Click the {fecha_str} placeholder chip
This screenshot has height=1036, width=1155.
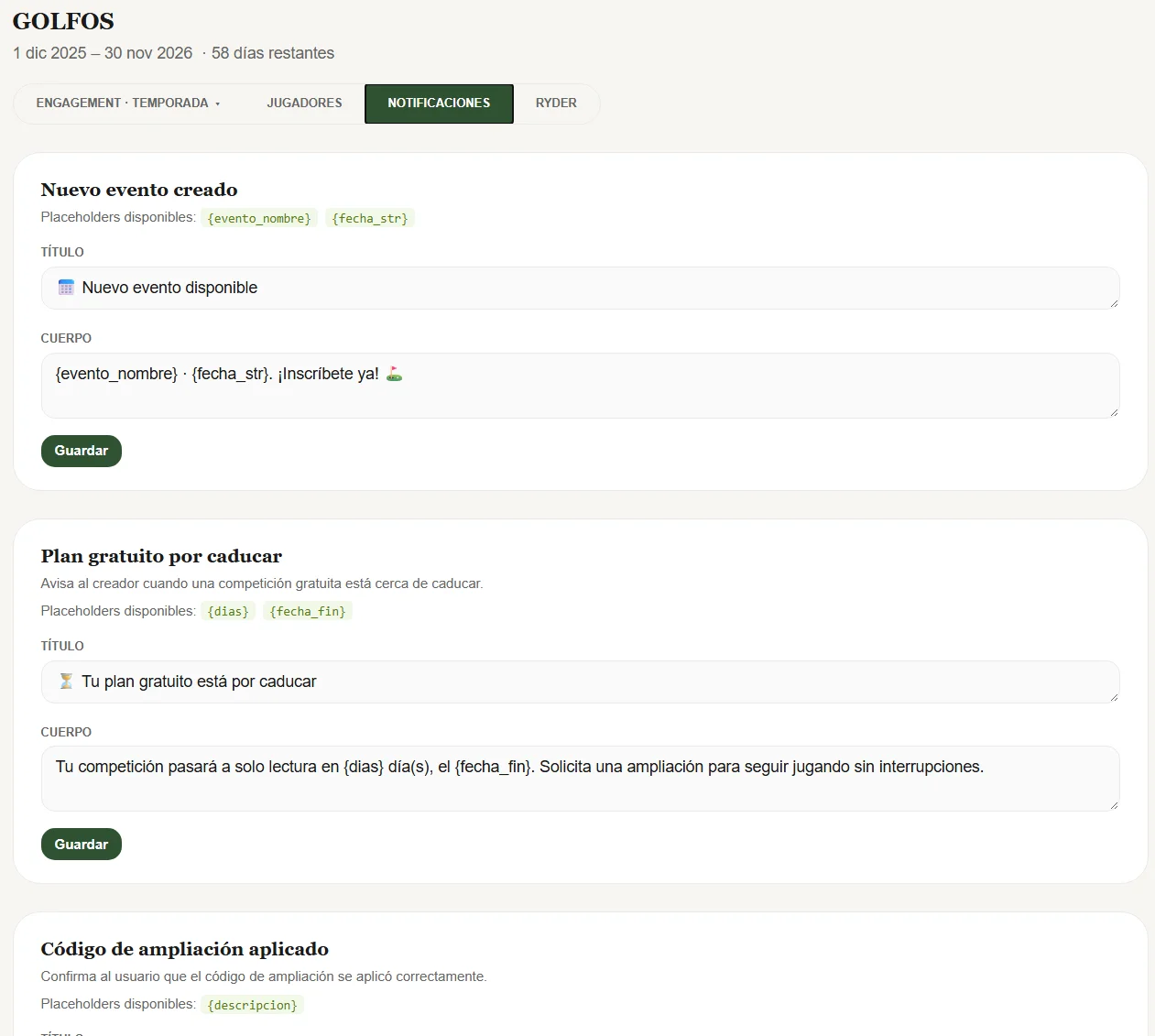coord(370,218)
